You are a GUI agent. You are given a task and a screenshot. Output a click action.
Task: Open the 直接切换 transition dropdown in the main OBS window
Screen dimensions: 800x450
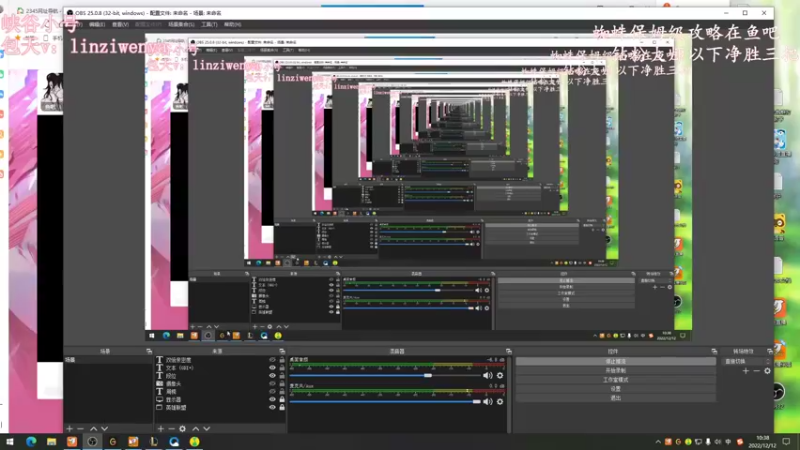(x=747, y=361)
